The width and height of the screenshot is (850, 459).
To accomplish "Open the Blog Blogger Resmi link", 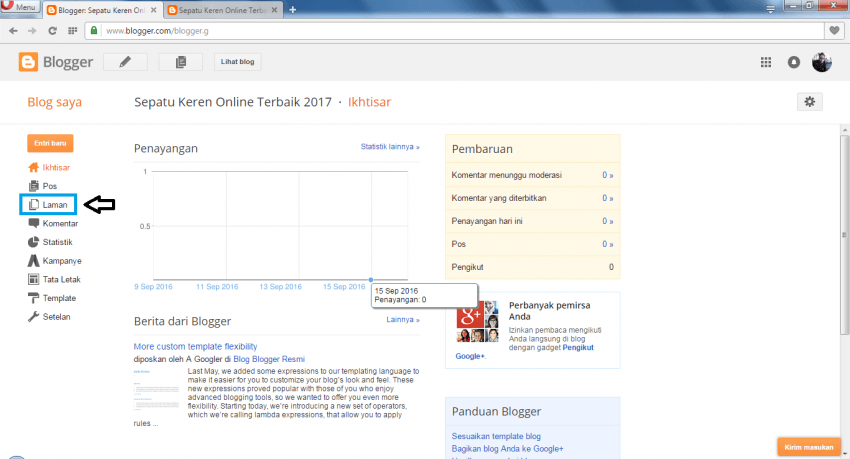I will 269,359.
